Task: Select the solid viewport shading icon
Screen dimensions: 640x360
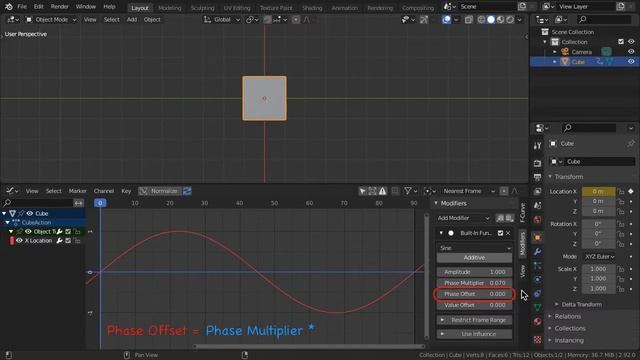Action: coord(491,20)
